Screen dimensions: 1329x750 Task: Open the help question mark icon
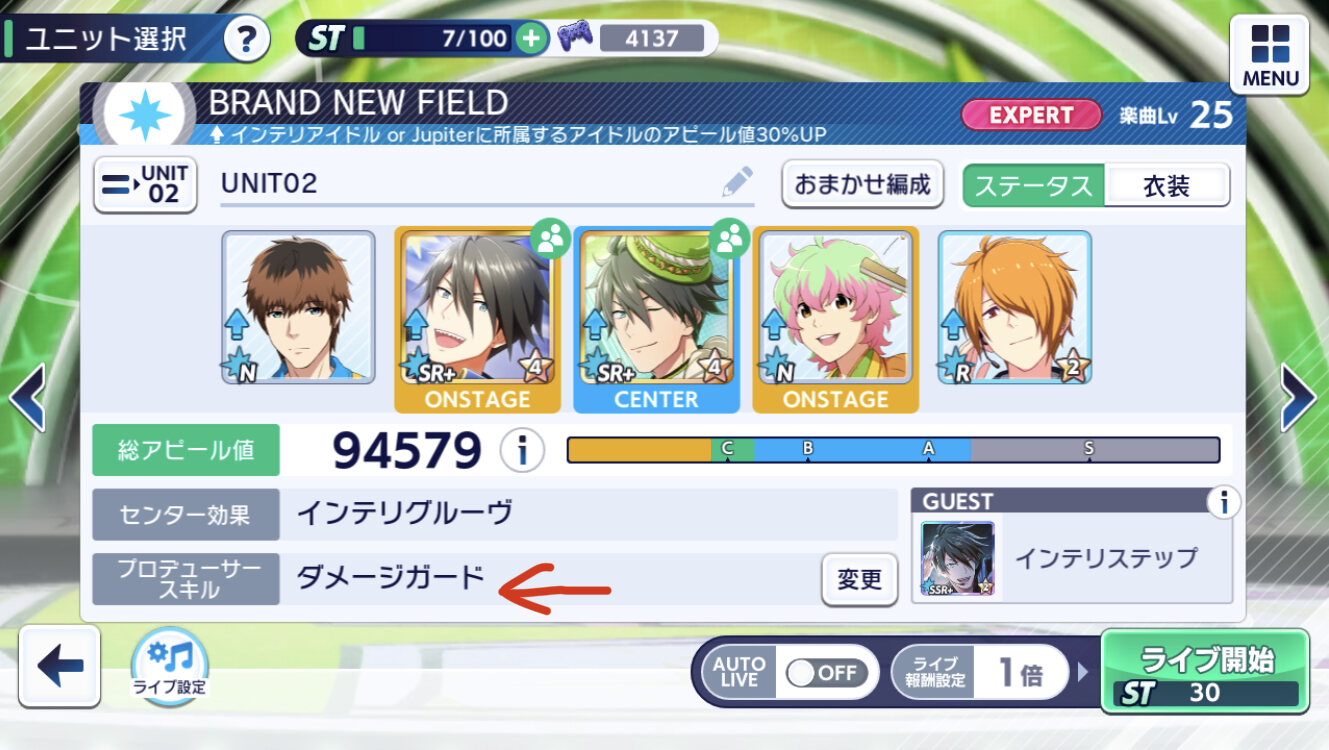pyautogui.click(x=248, y=39)
